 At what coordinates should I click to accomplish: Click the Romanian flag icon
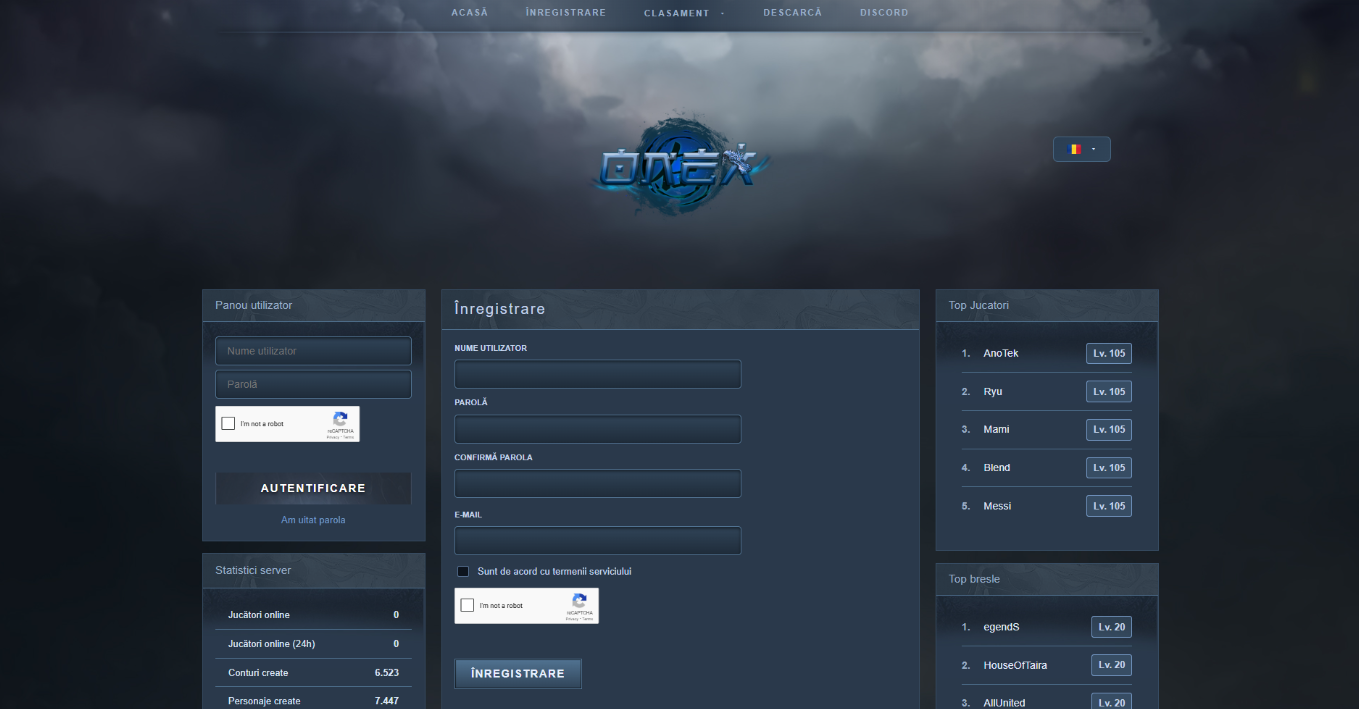click(1073, 148)
